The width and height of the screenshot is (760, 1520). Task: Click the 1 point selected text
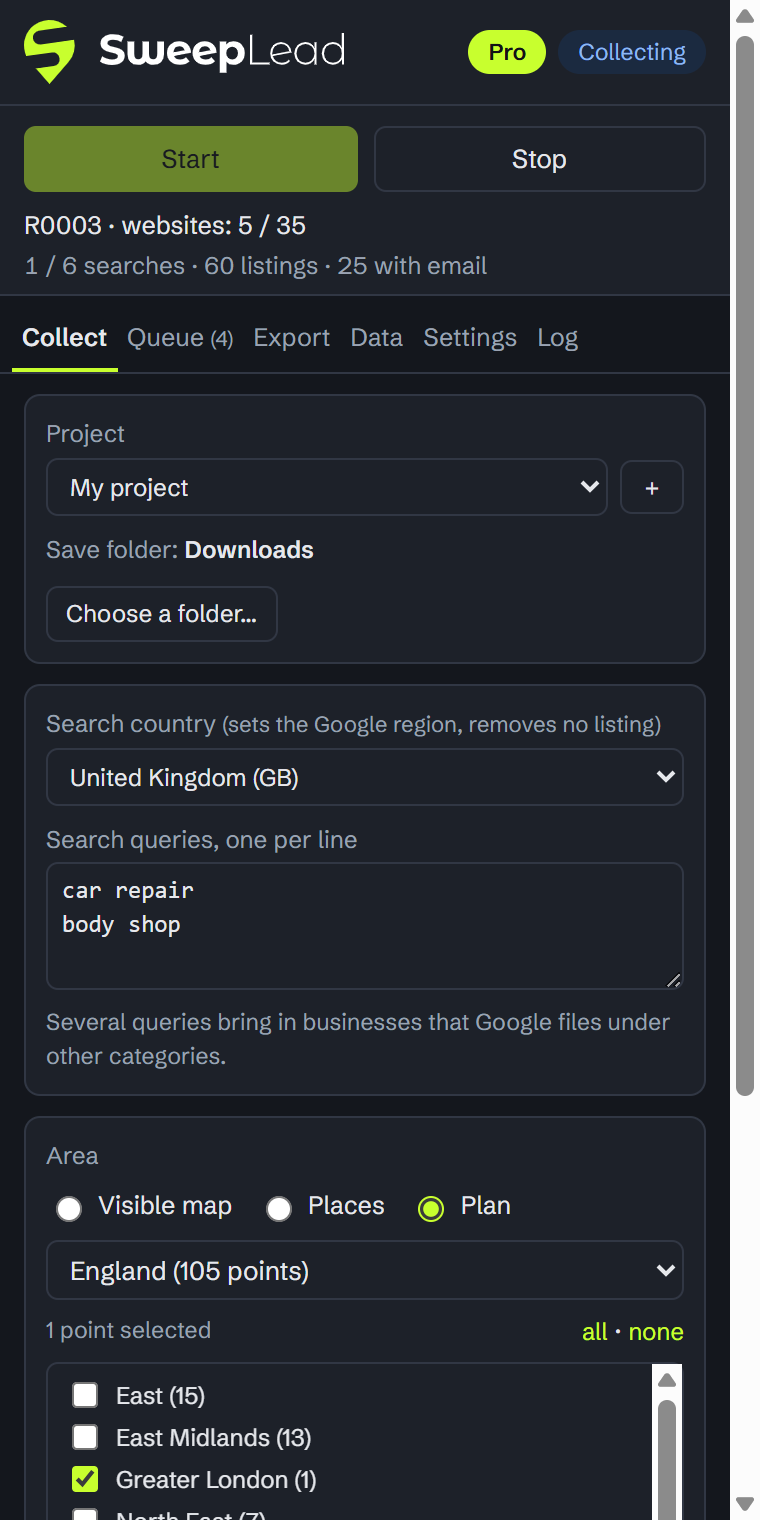coord(129,1330)
